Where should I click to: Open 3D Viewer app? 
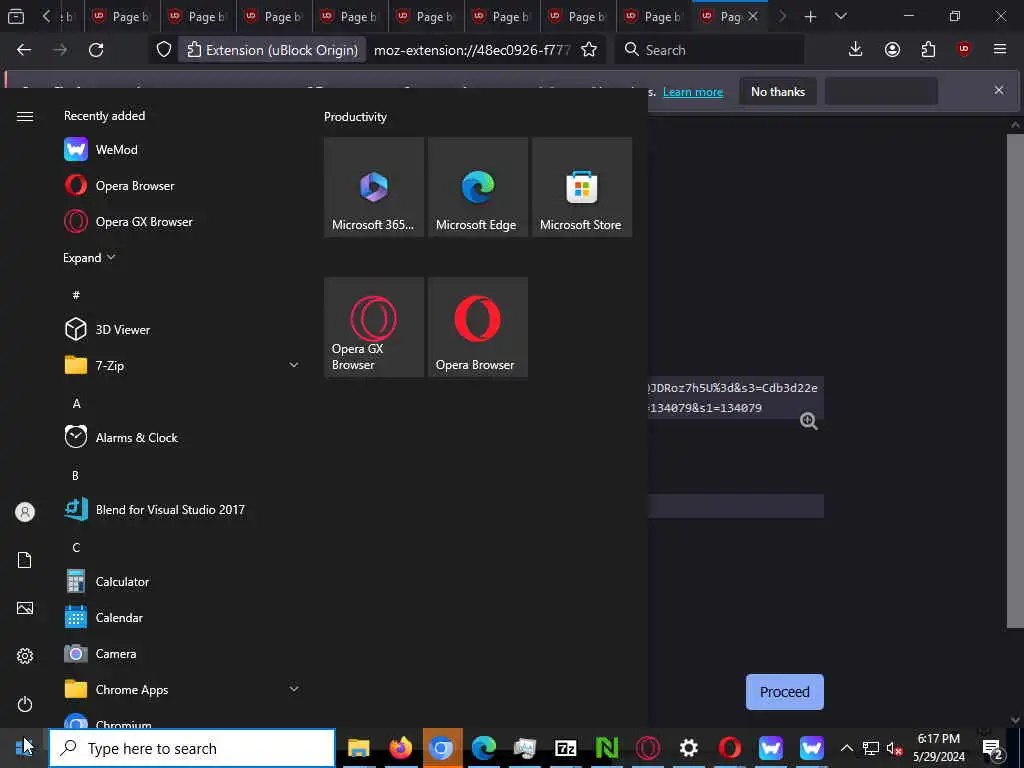pos(107,329)
